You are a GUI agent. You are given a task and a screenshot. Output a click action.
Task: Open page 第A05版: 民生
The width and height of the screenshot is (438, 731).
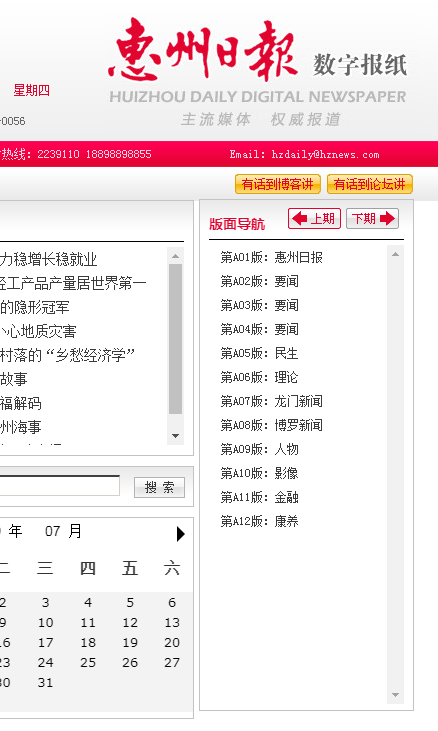260,353
